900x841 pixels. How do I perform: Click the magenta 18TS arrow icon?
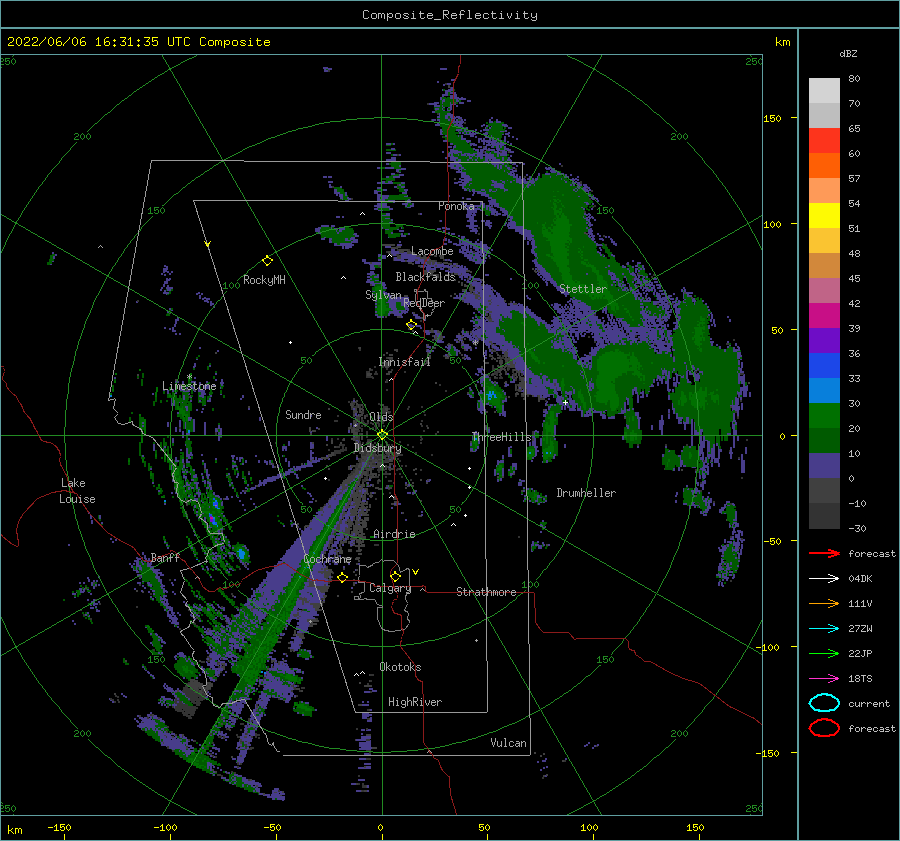click(824, 679)
